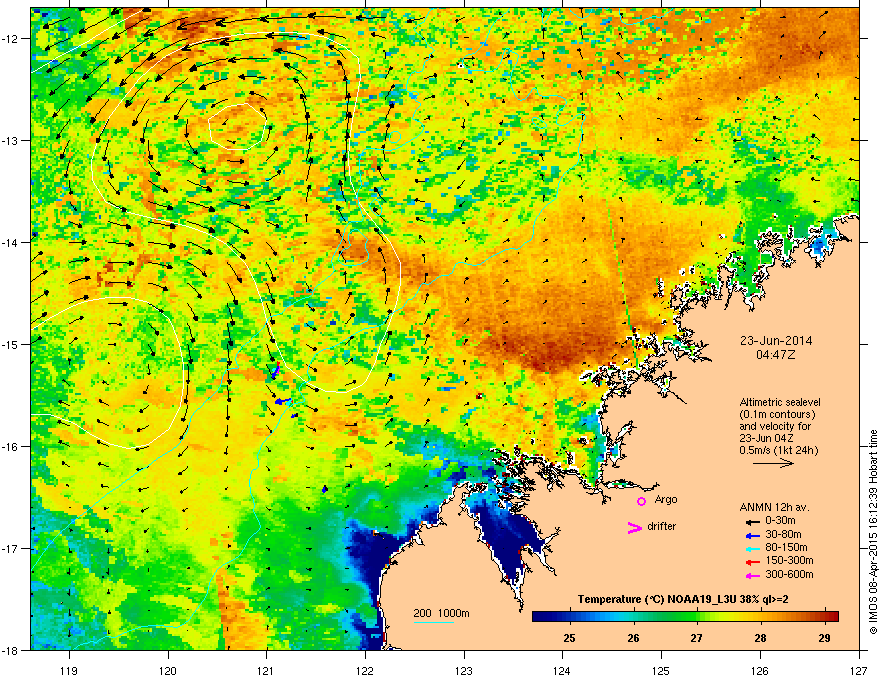Click the time label 04:47Z

(776, 355)
